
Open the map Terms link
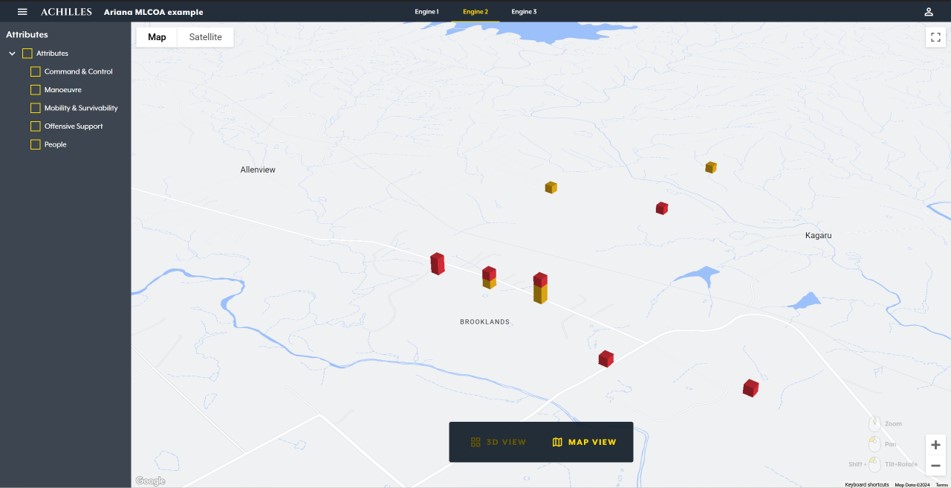click(941, 484)
